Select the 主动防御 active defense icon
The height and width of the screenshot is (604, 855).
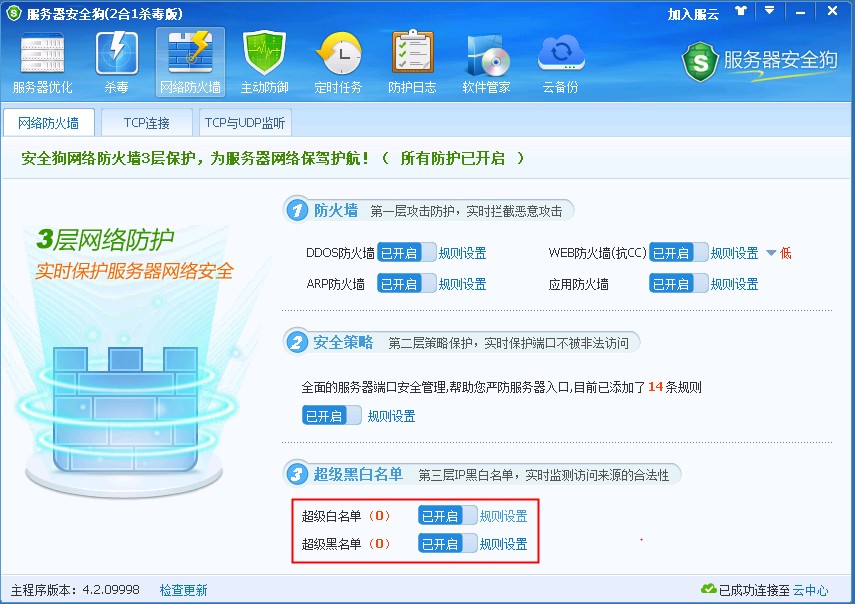pos(264,63)
